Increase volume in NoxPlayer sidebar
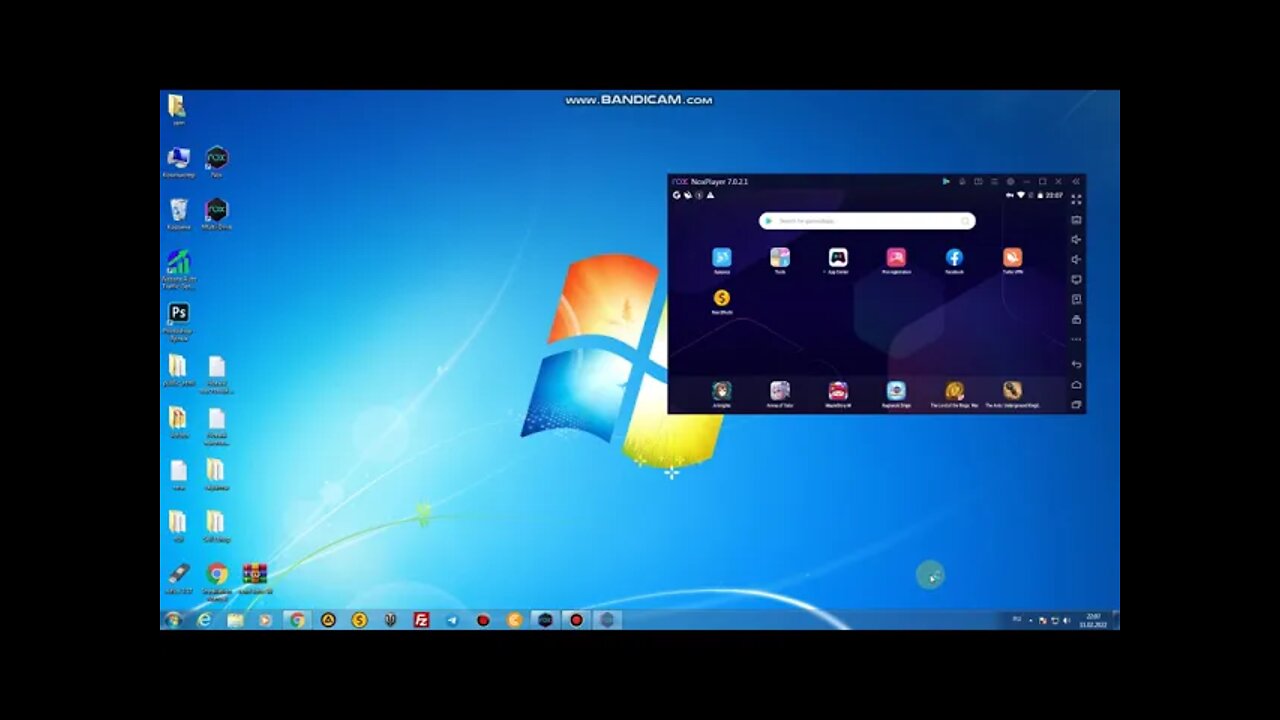 point(1076,240)
